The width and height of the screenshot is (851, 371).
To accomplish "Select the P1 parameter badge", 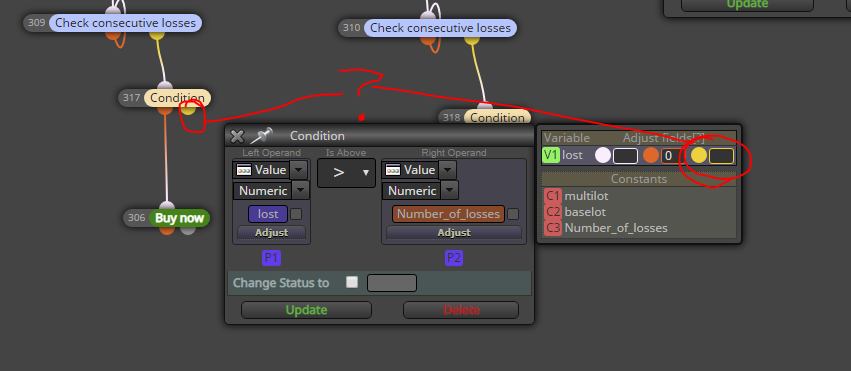I will tap(271, 258).
